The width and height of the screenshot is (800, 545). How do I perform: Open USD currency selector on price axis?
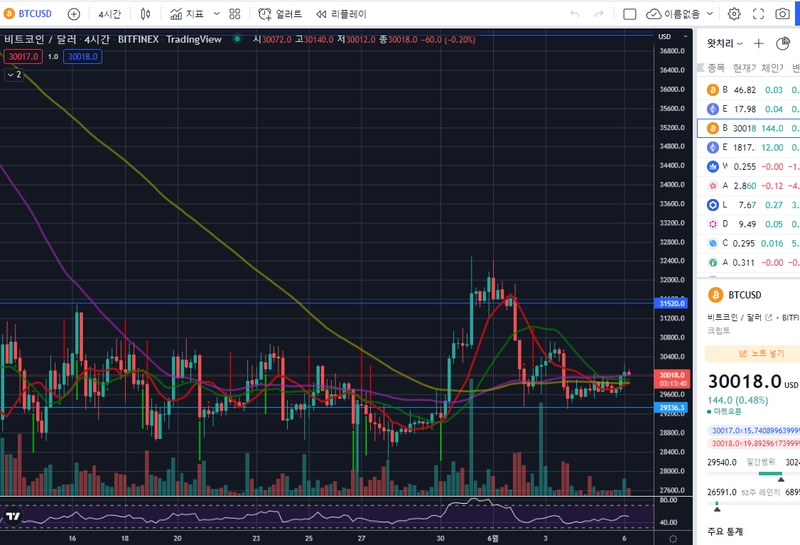click(672, 37)
